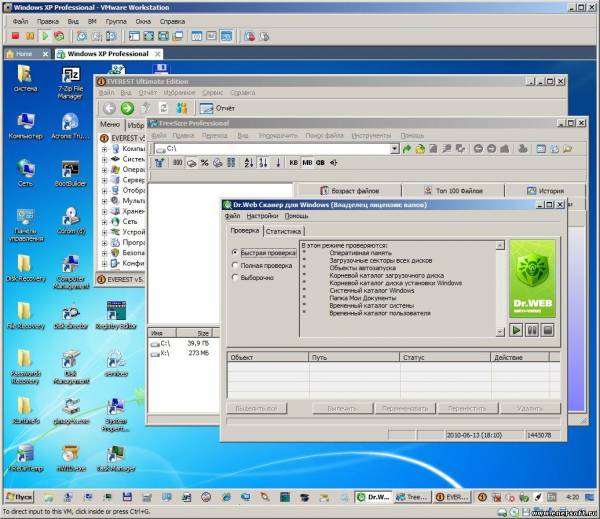This screenshot has height=519, width=600.
Task: Click Dr.Web Переименовать button
Action: (405, 408)
